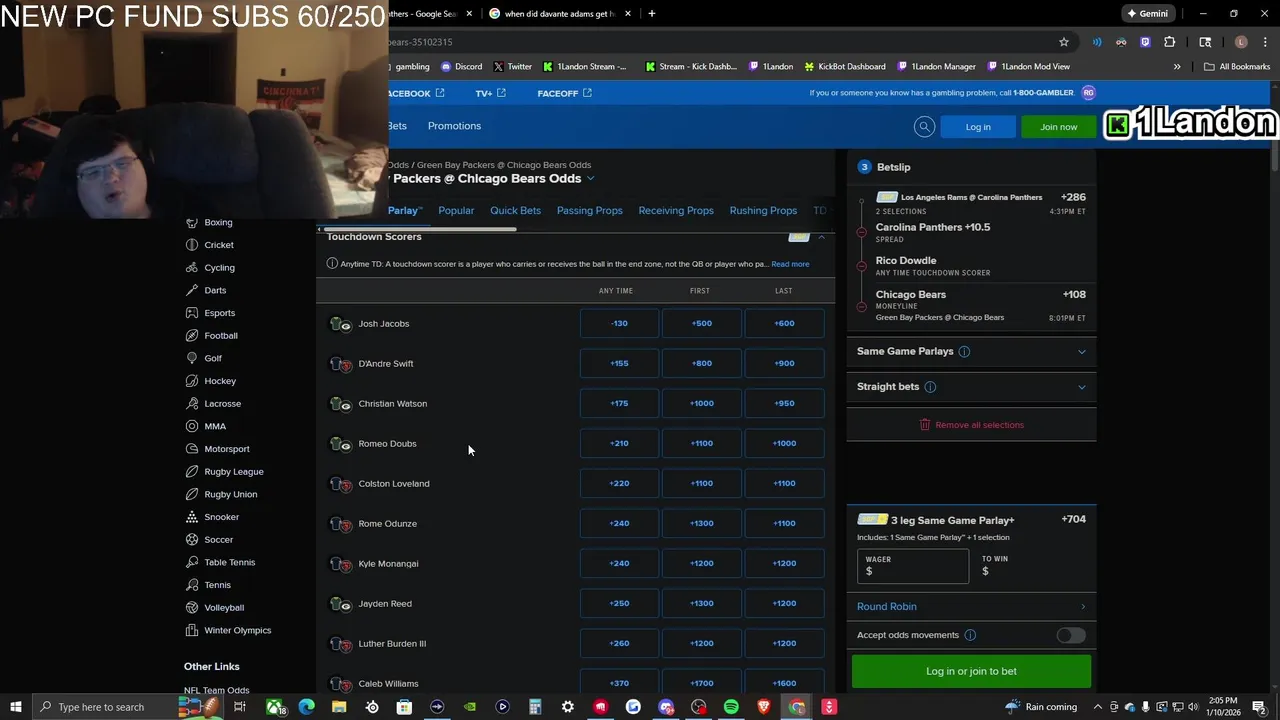
Task: Open the Chrome extensions puzzle icon
Action: point(1170,42)
